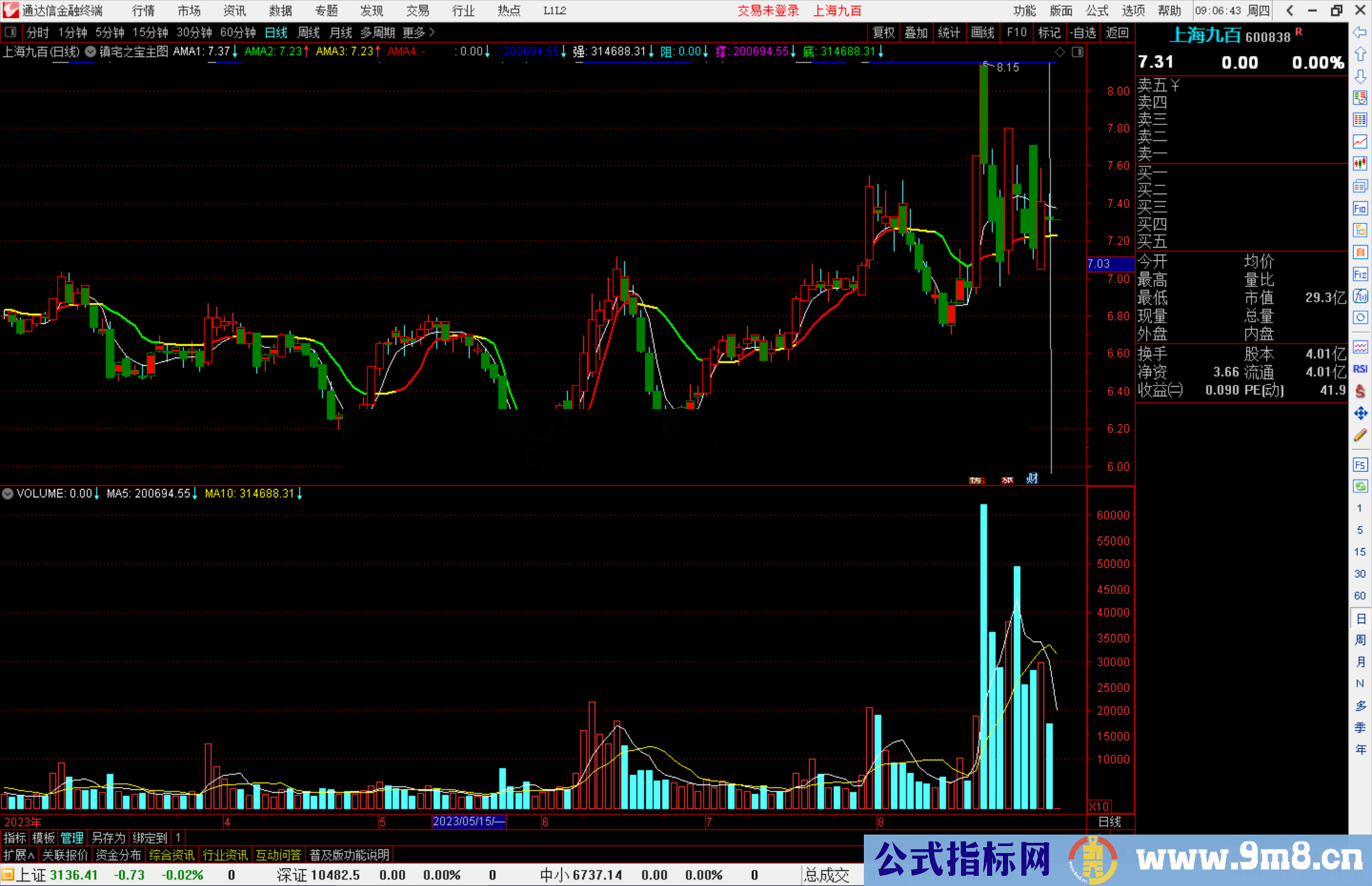The image size is (1372, 886).
Task: Select 5-minute period in right sidebar
Action: point(1359,530)
